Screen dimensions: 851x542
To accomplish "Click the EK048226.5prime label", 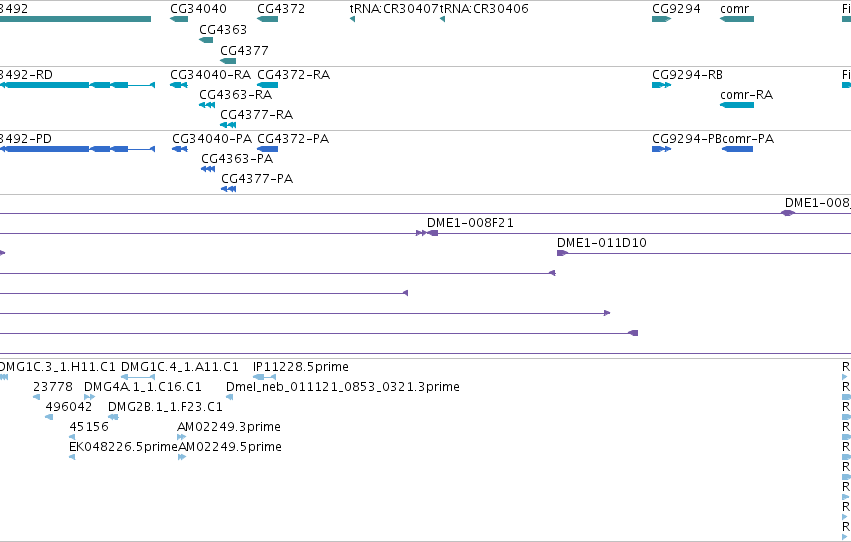I will [x=124, y=447].
